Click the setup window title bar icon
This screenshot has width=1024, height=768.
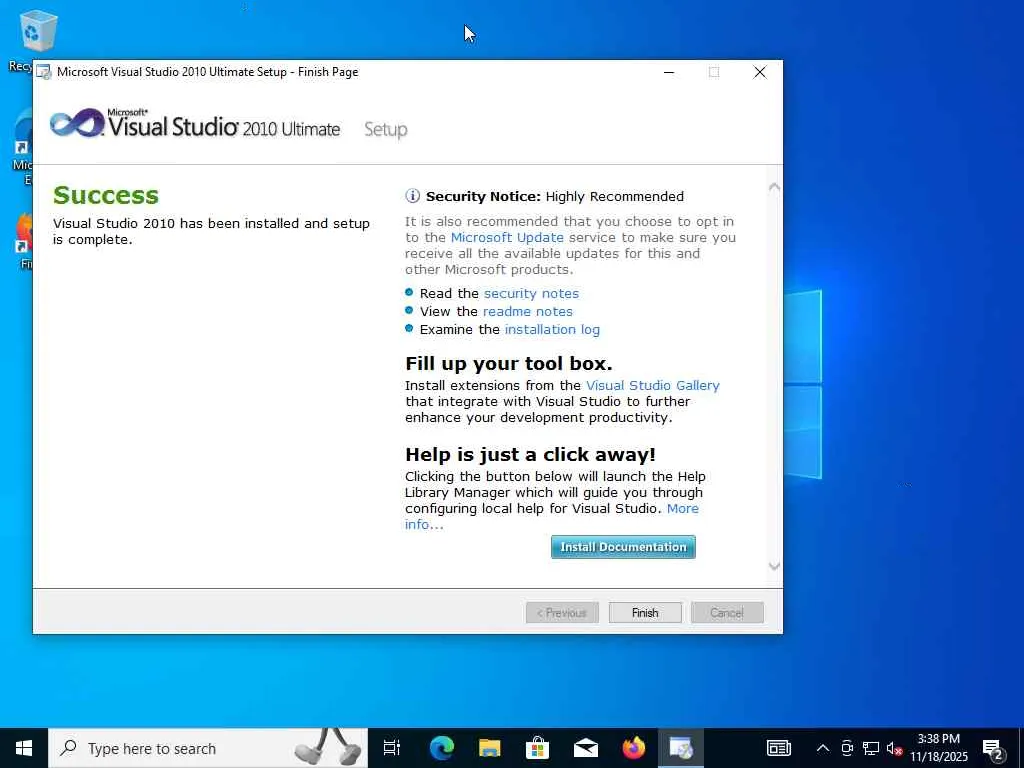(44, 72)
